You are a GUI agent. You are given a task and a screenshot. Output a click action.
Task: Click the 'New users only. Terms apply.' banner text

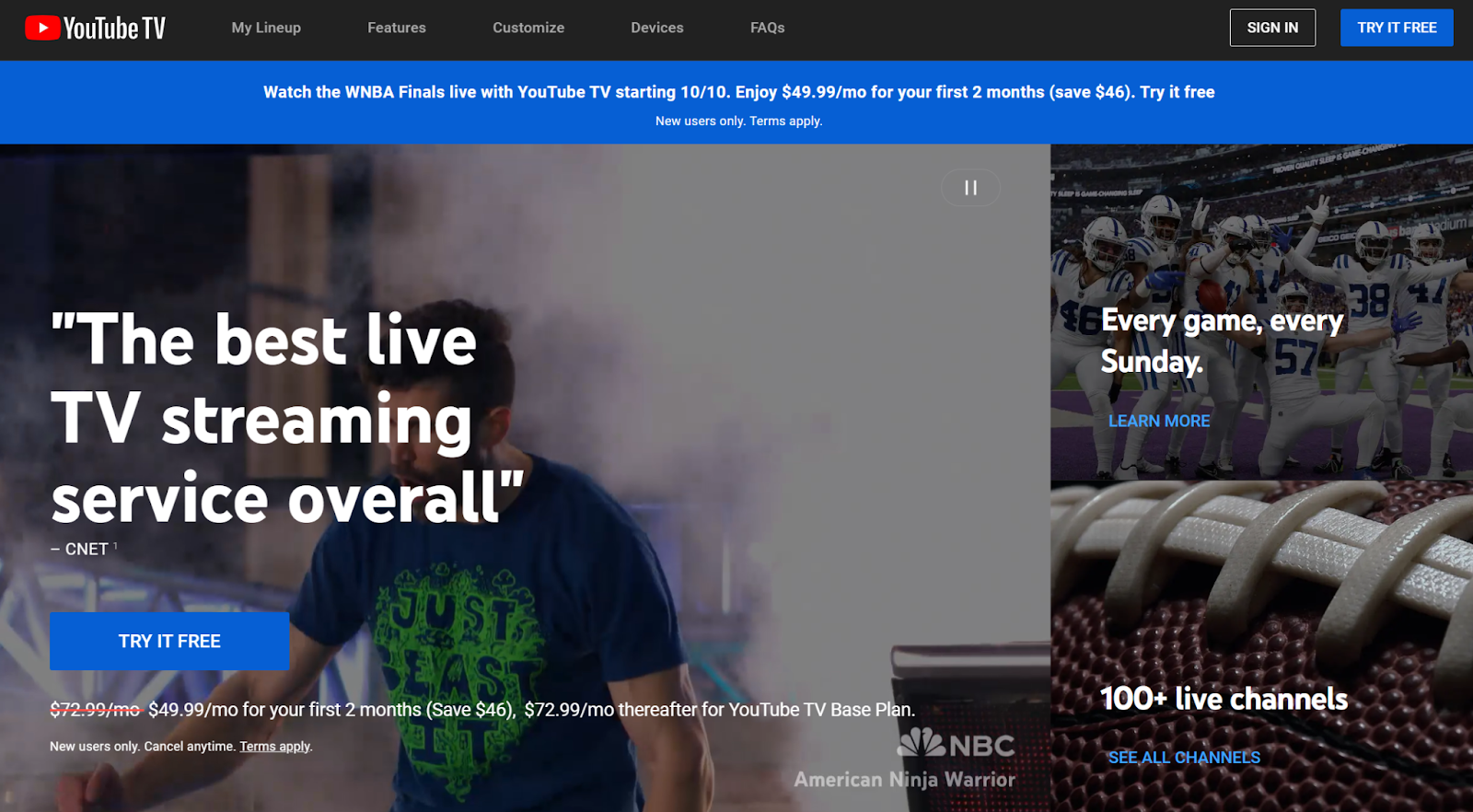(738, 121)
